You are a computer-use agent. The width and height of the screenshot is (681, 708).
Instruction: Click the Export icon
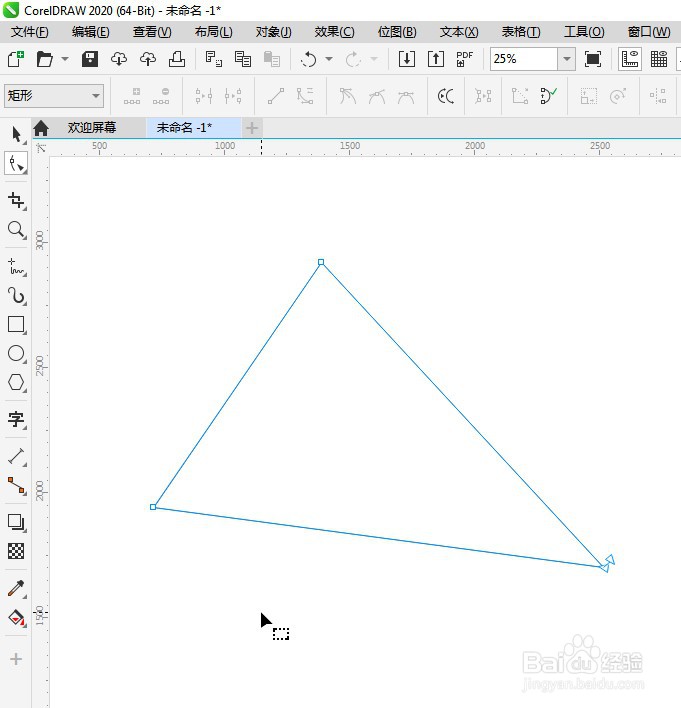436,59
